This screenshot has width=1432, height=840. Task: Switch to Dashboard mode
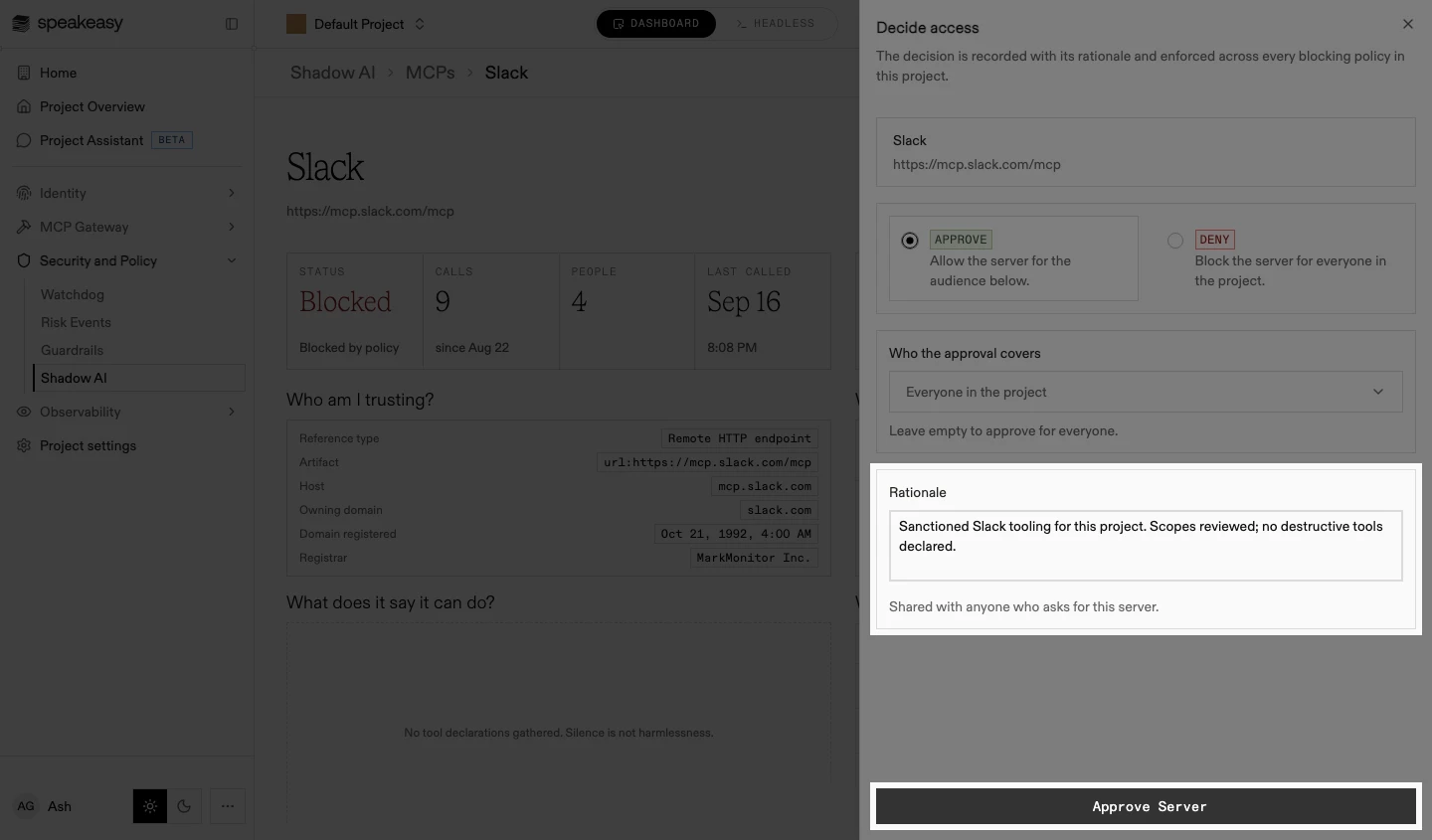point(656,24)
